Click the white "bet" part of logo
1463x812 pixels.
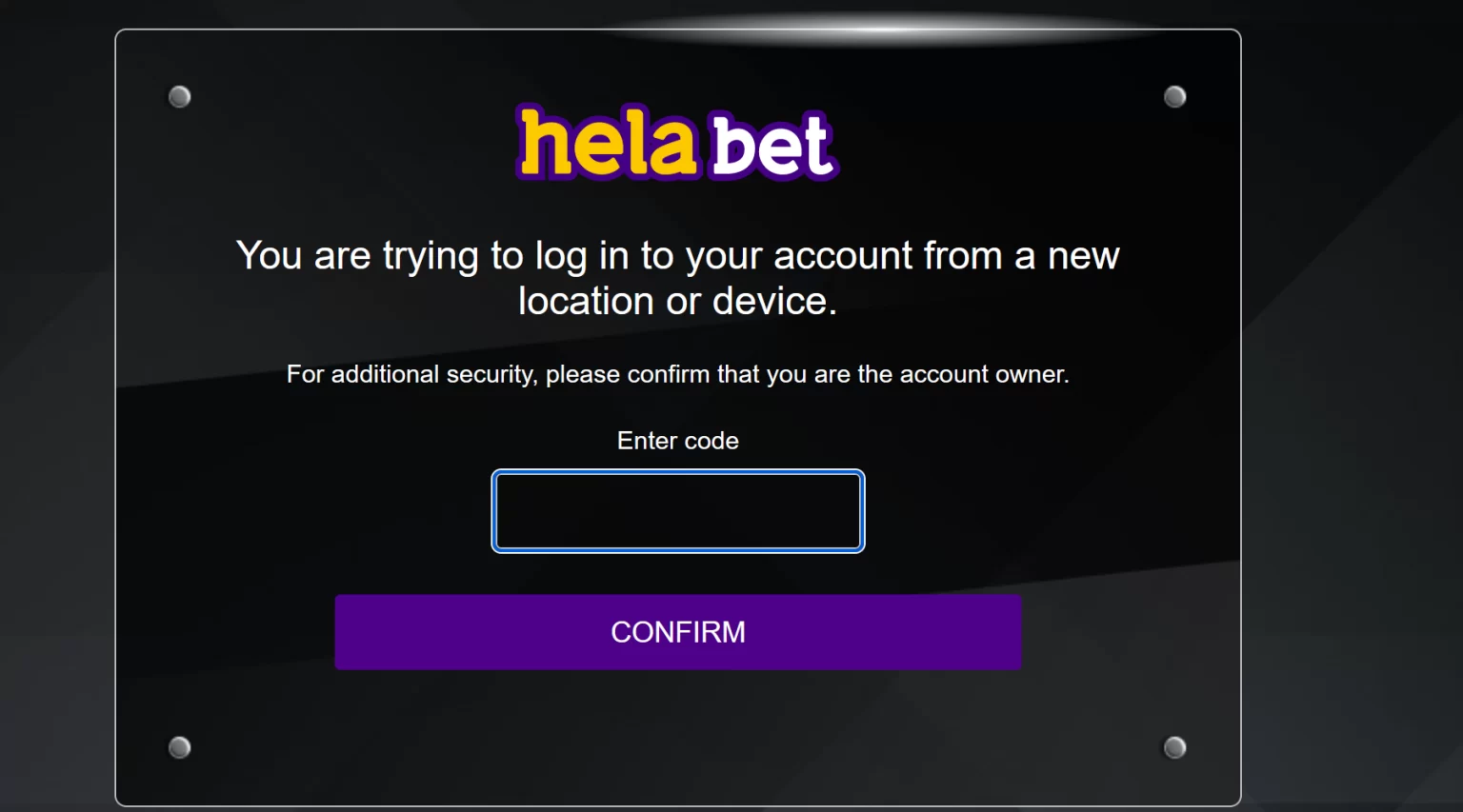pyautogui.click(x=772, y=146)
